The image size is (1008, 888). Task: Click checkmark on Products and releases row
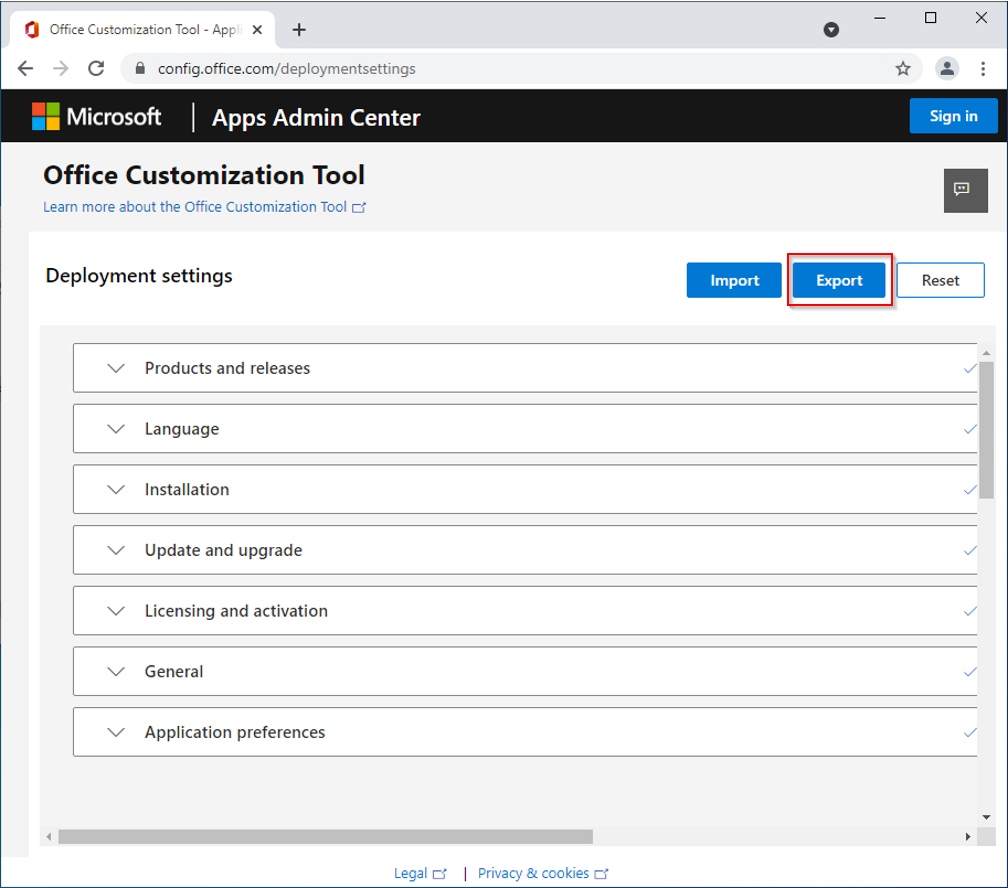pyautogui.click(x=970, y=368)
